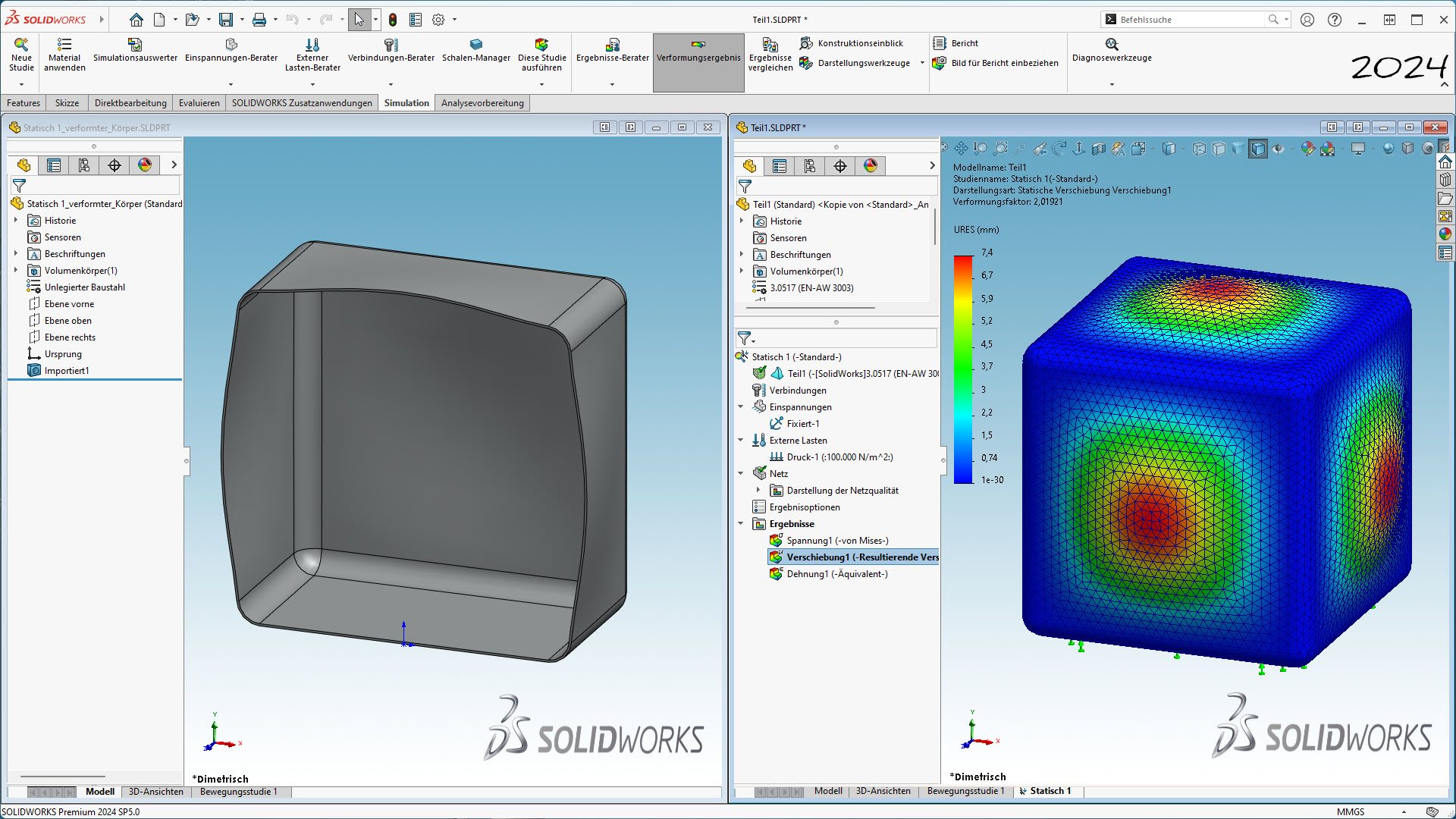Click the Neue Studie icon
This screenshot has width=1456, height=819.
coord(21,45)
